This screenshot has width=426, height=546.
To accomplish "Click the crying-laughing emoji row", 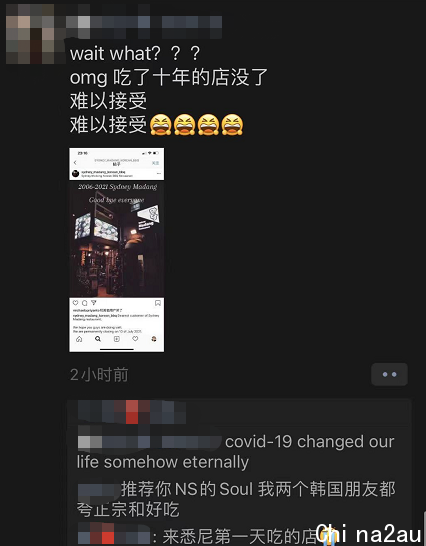I will point(196,125).
